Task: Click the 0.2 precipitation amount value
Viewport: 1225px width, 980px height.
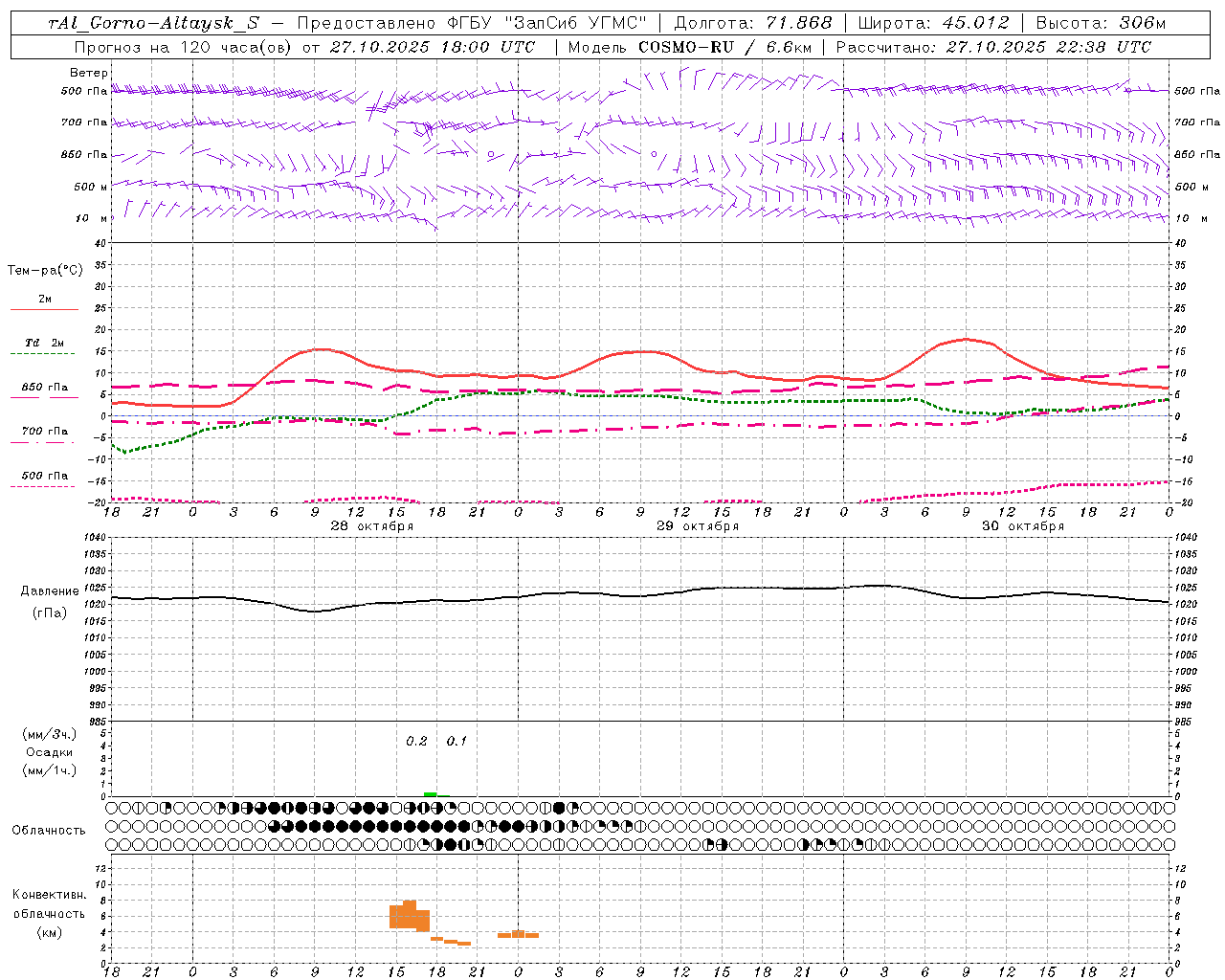Action: 416,741
